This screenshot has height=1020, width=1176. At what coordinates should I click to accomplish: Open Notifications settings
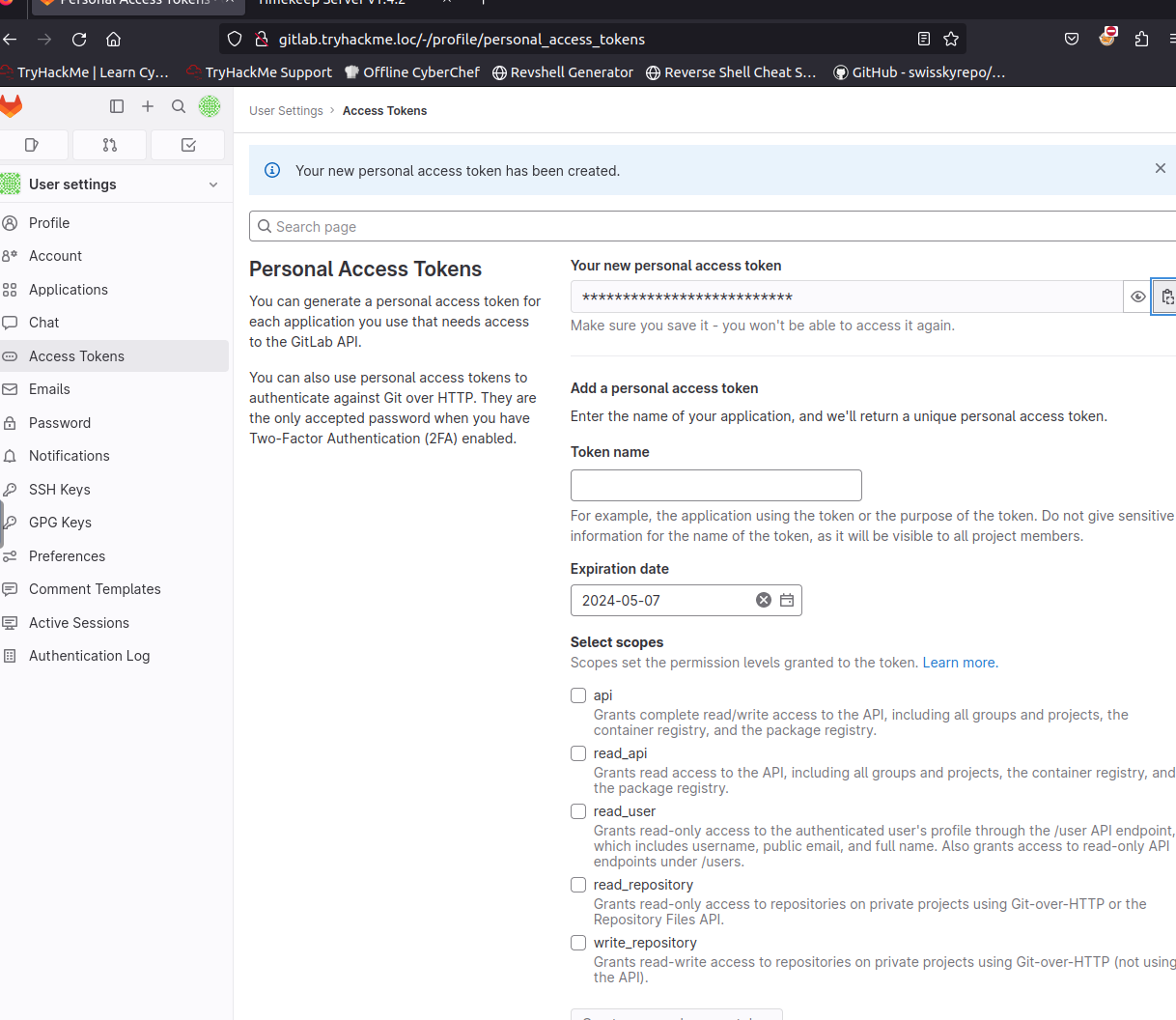coord(114,456)
